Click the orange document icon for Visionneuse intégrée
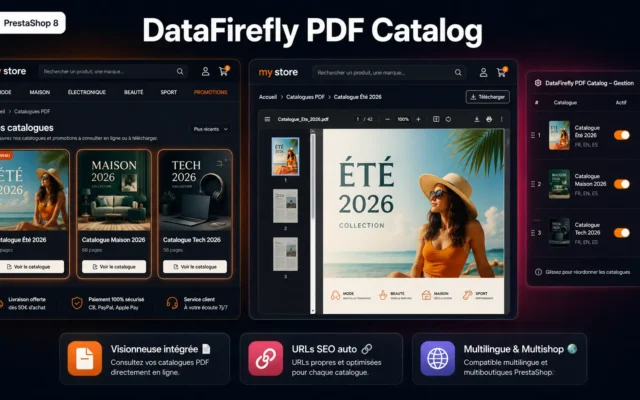 pos(85,358)
